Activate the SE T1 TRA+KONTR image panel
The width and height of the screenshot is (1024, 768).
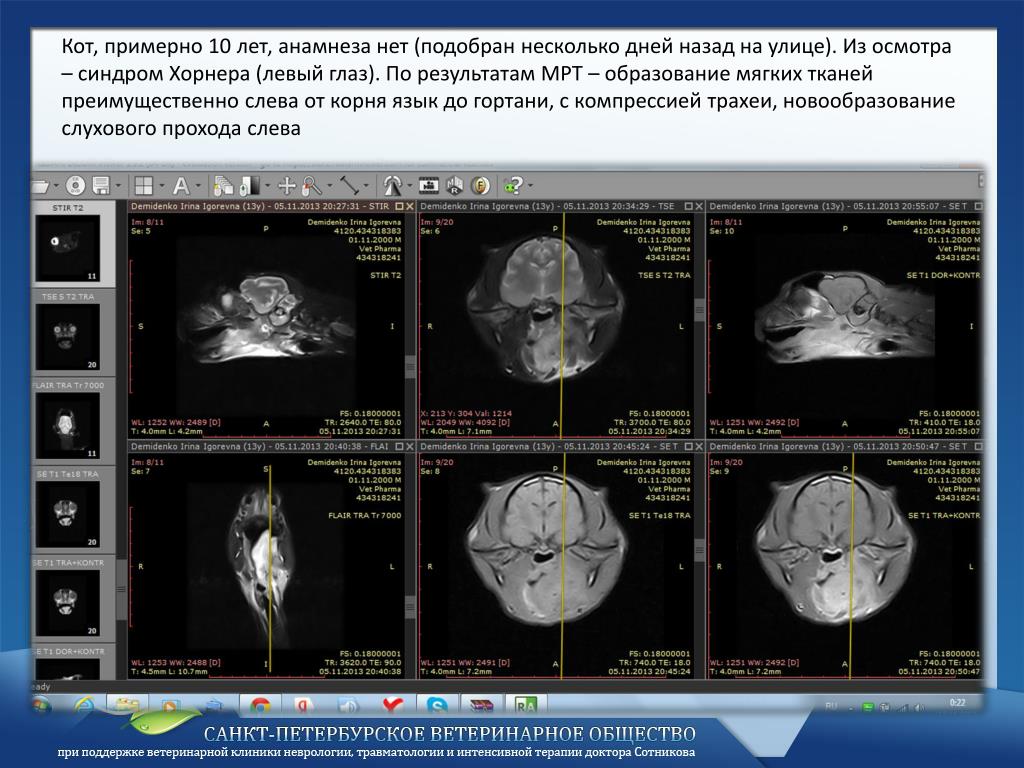(845, 566)
